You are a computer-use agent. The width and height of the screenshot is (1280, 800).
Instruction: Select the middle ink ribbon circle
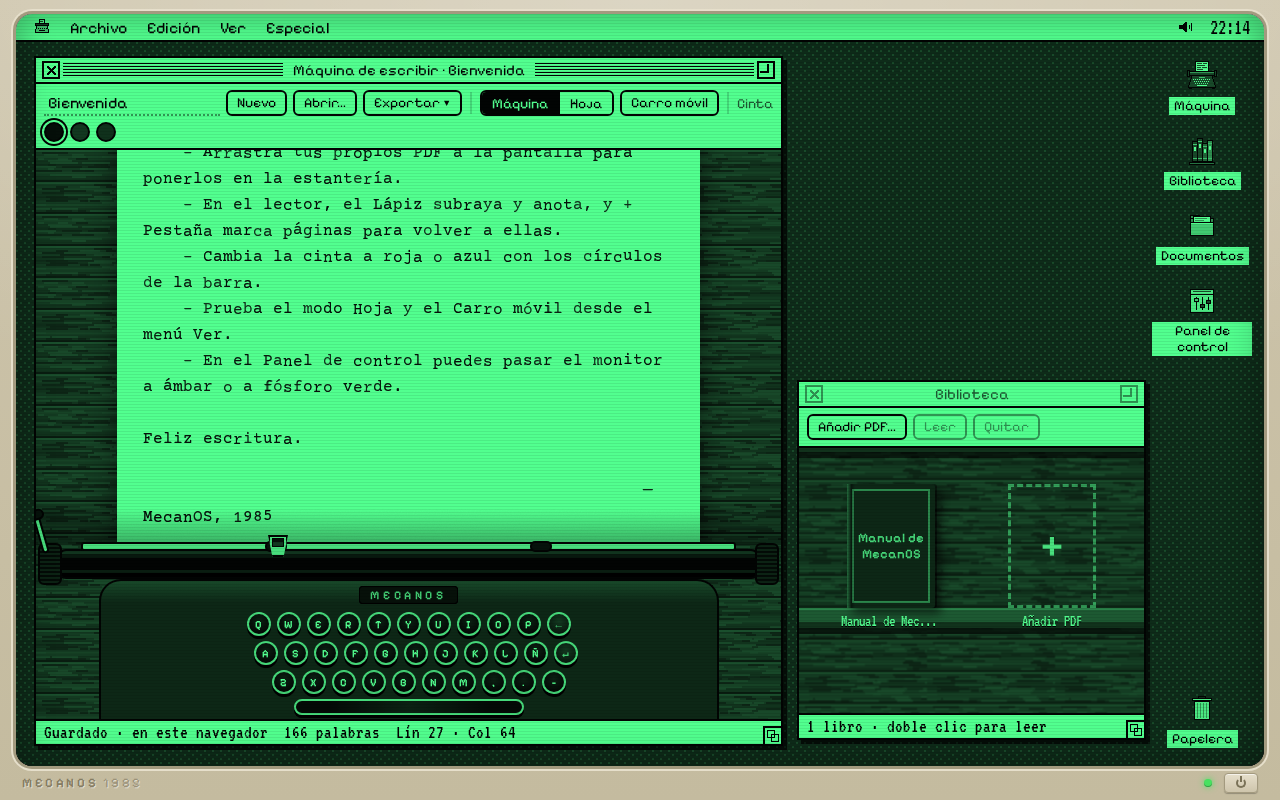(80, 132)
